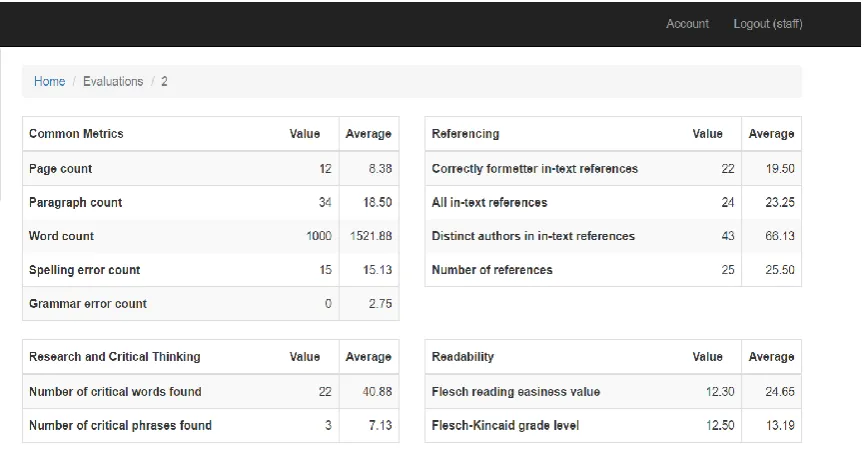
Task: Click Number of references average 25.50
Action: pyautogui.click(x=780, y=270)
